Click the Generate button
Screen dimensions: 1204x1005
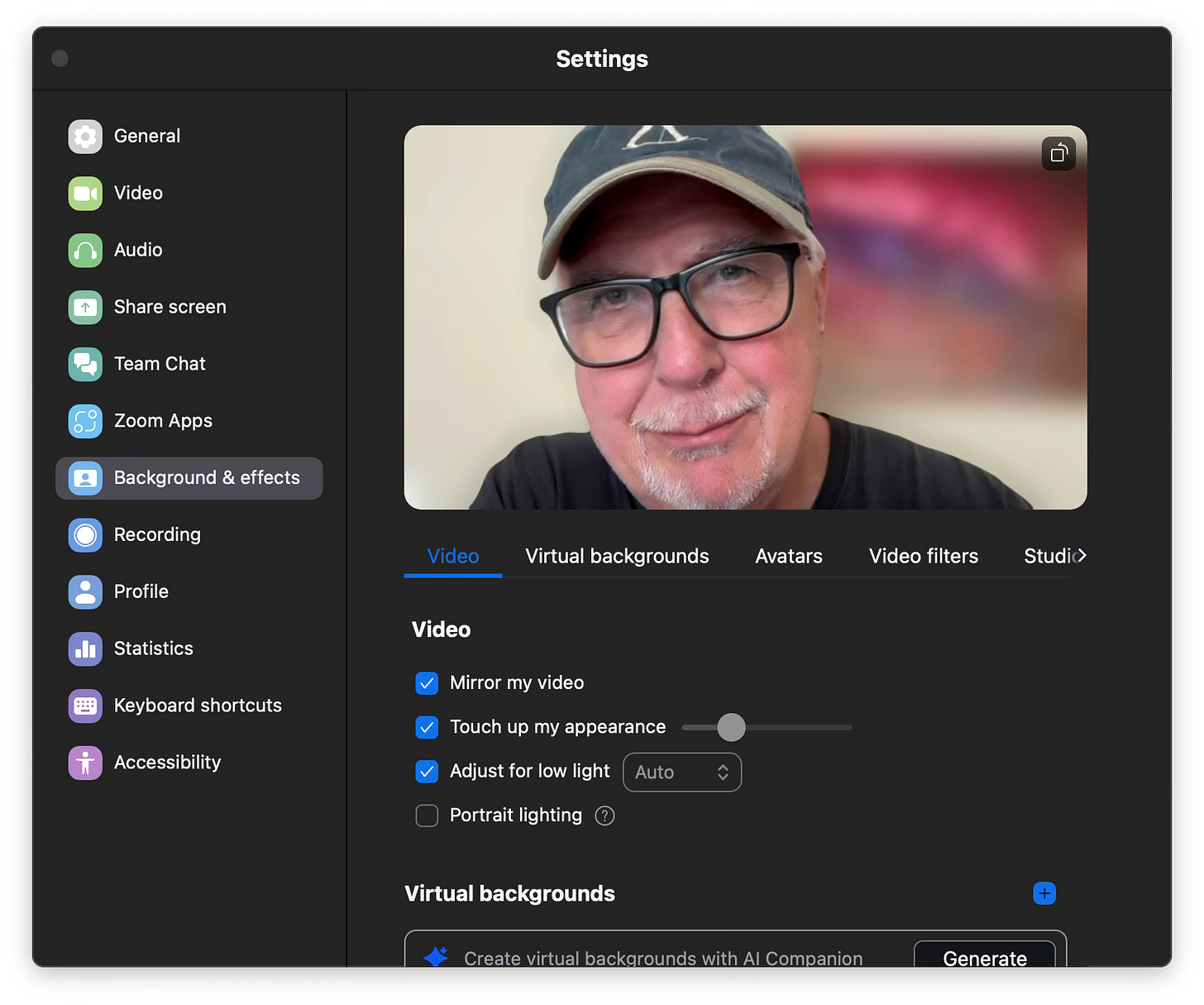pyautogui.click(x=985, y=955)
